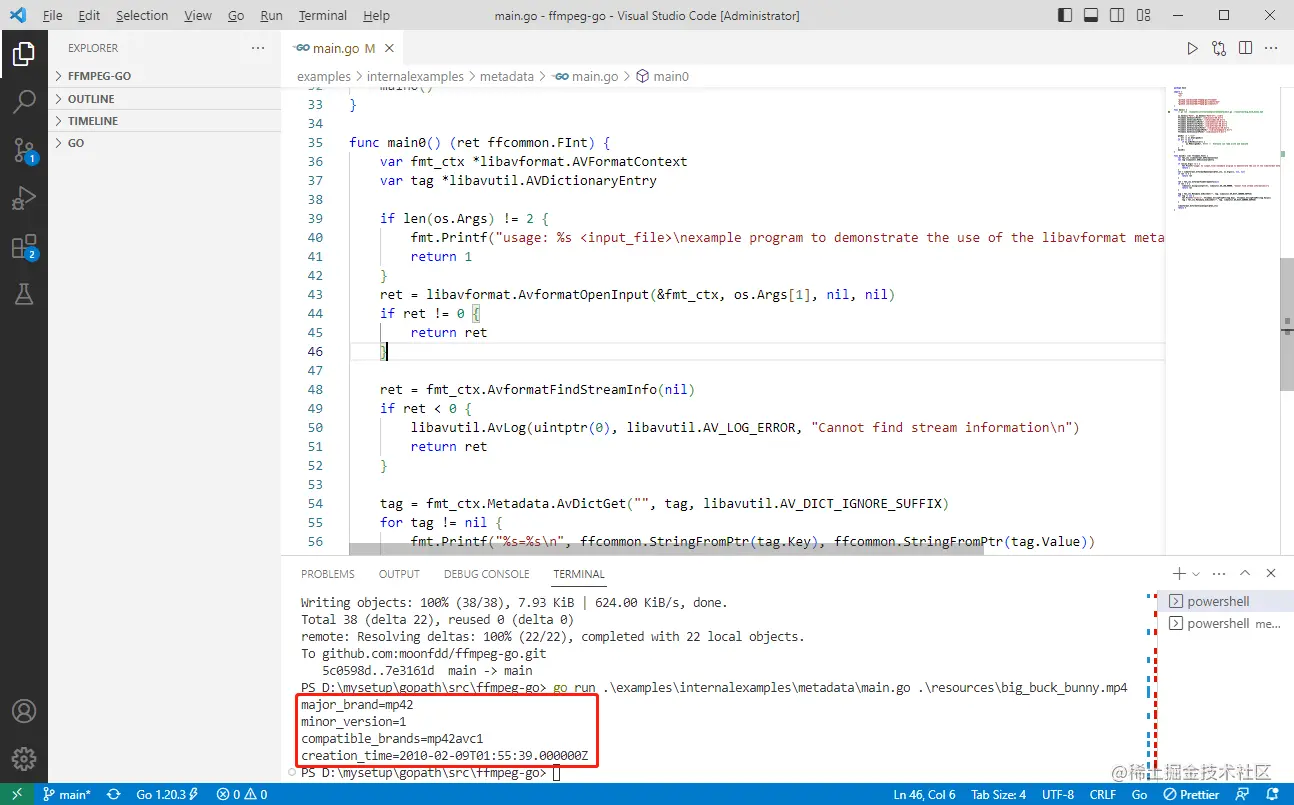The height and width of the screenshot is (805, 1294).
Task: Open the Terminal menu
Action: click(323, 16)
